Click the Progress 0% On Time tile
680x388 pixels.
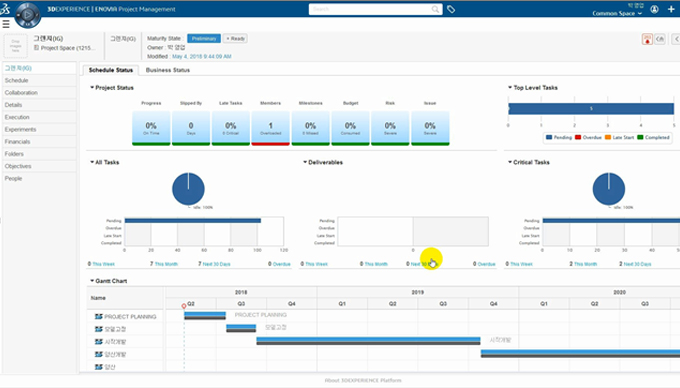click(151, 128)
